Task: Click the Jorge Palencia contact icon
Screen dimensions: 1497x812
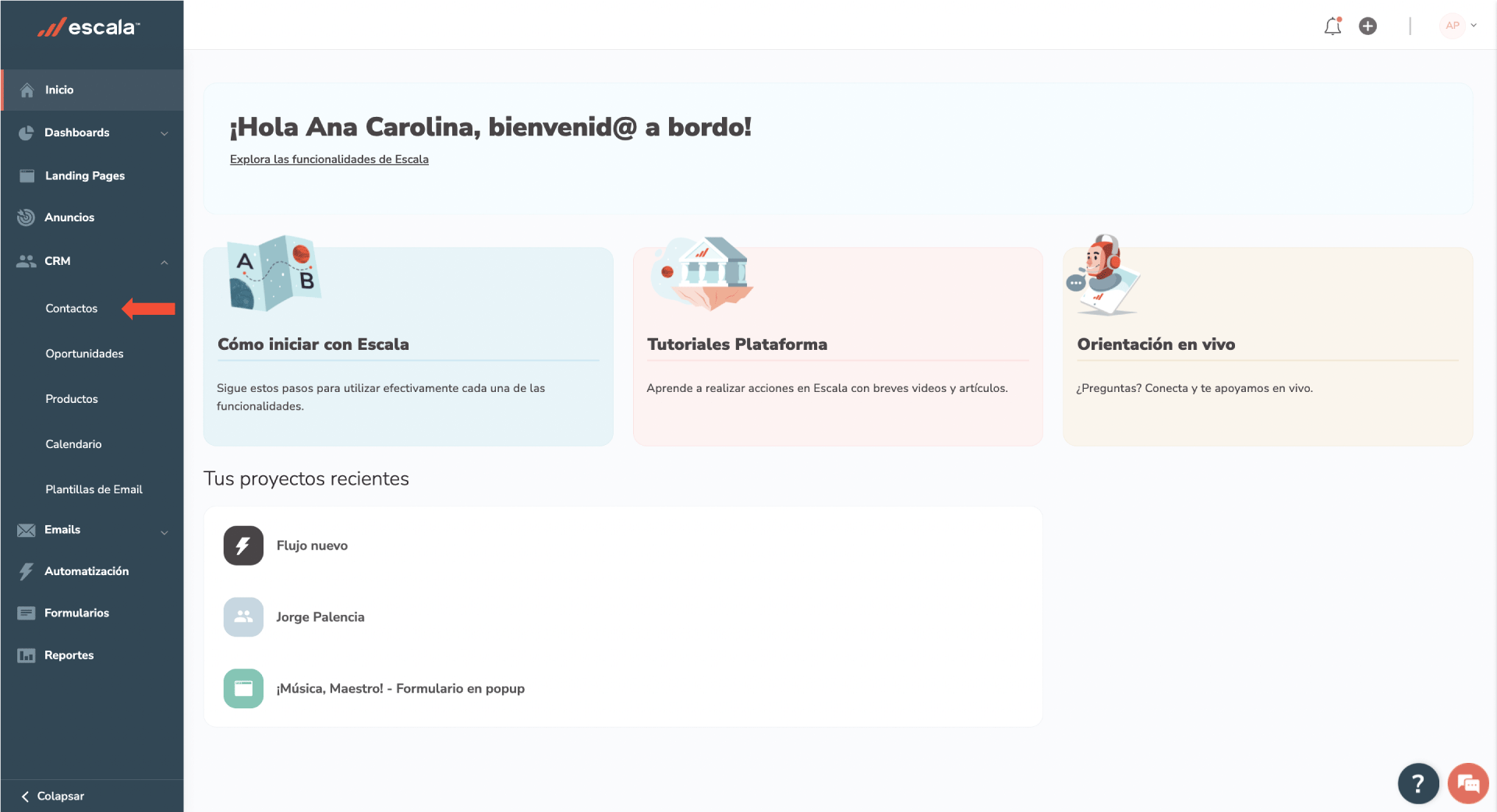Action: pyautogui.click(x=243, y=617)
